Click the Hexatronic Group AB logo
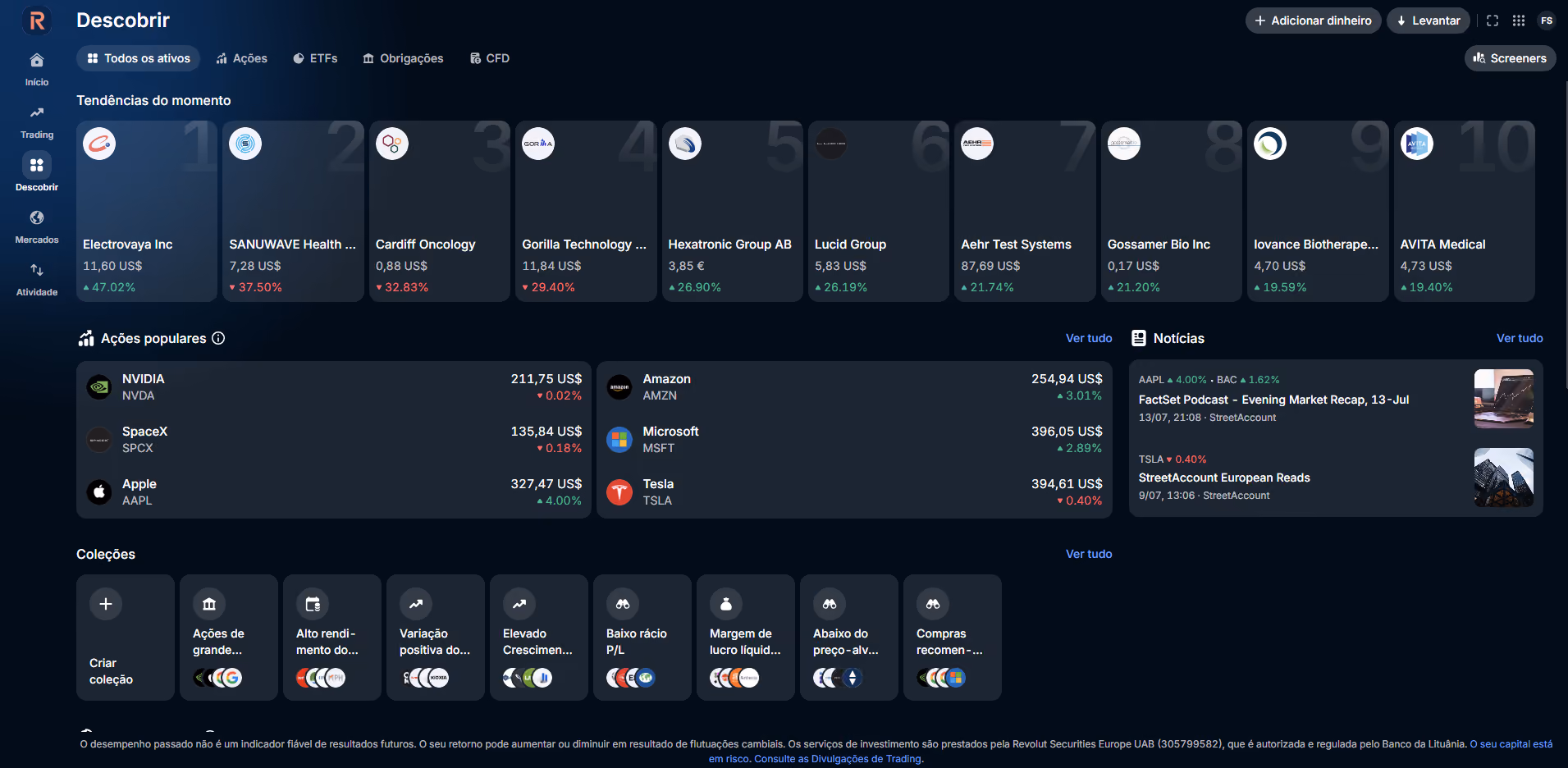 coord(685,144)
